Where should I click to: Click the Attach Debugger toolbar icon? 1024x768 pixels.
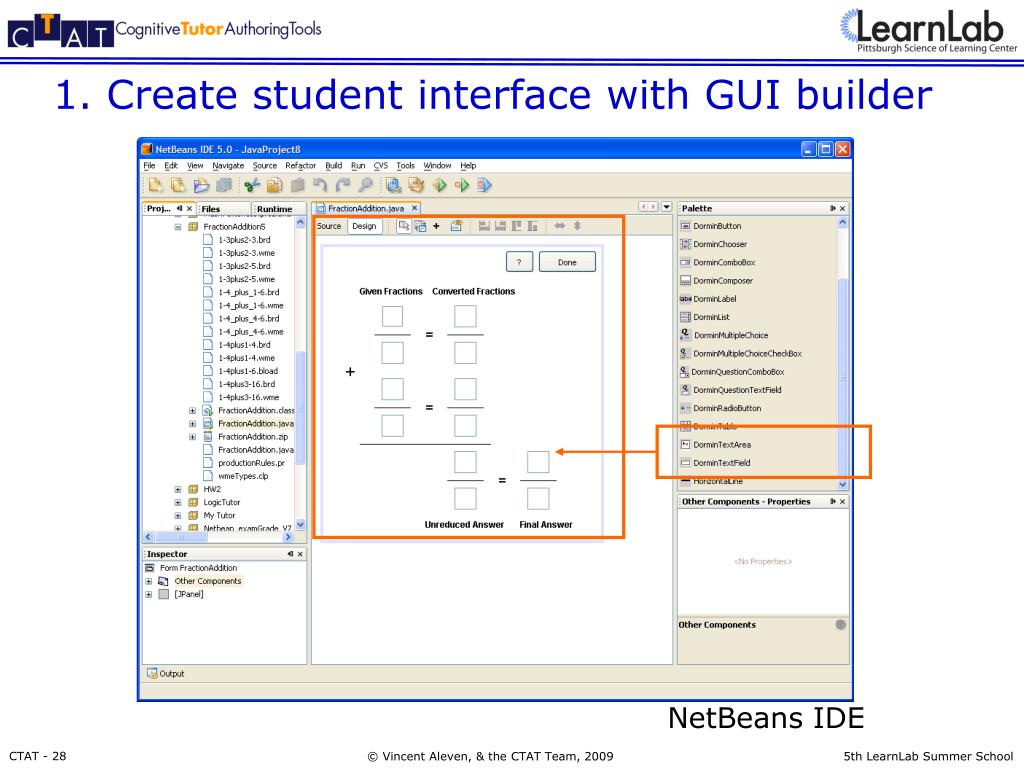(484, 185)
